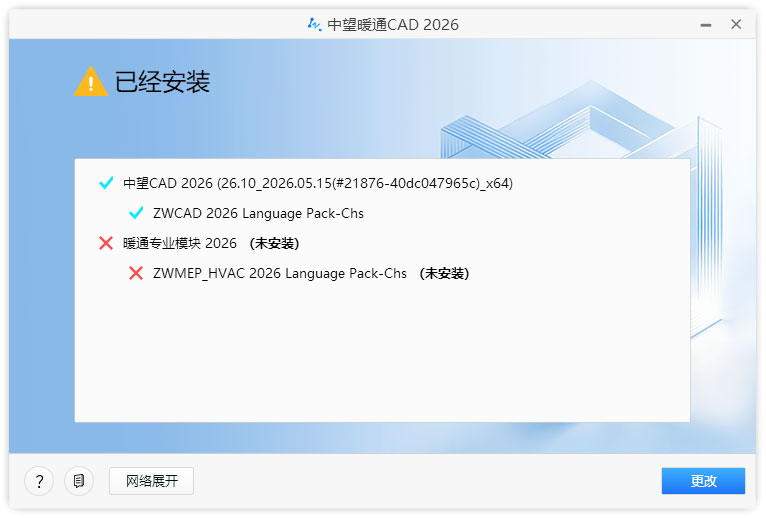This screenshot has height=518, width=766.
Task: Select the 中望CAD 2026 version entry
Action: (318, 183)
